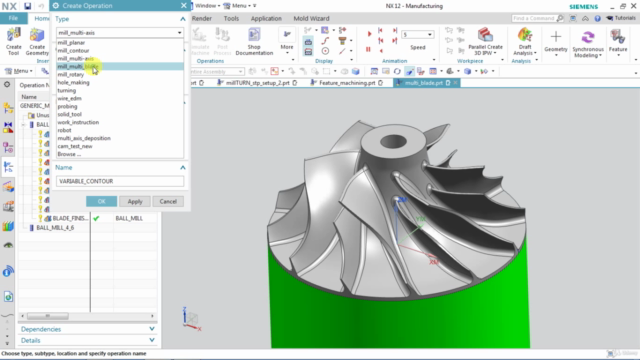Open Draft Analysis tool
The height and width of the screenshot is (360, 640).
point(525,41)
